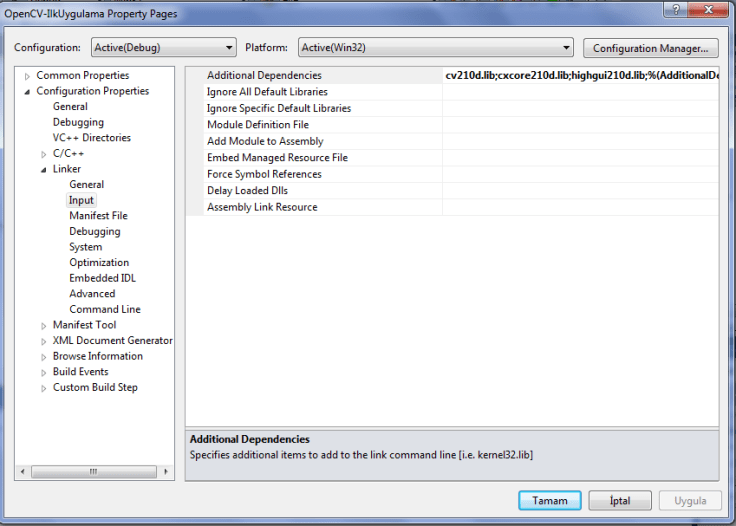Select Module Definition File property
The height and width of the screenshot is (526, 736).
(x=257, y=125)
